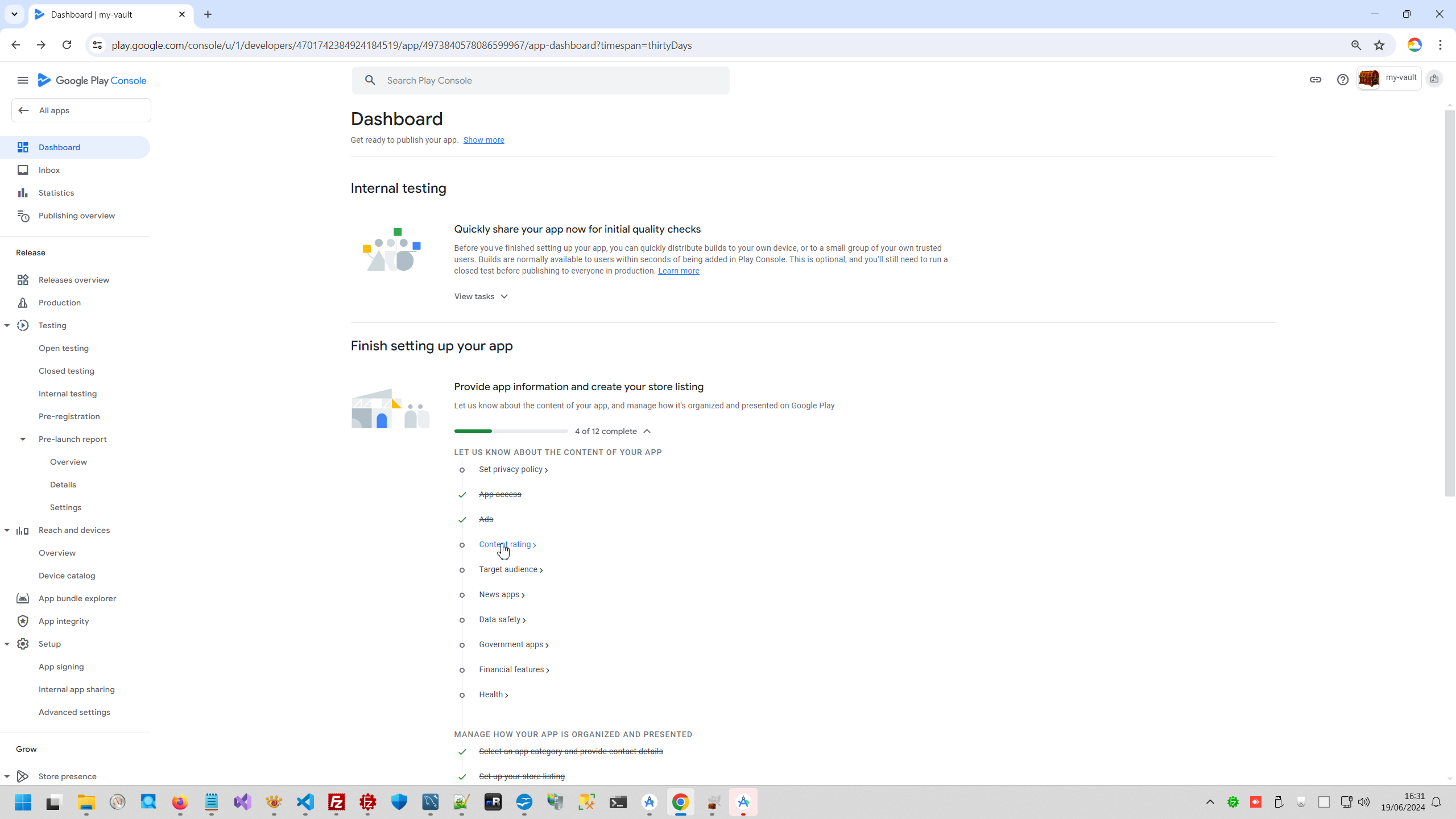This screenshot has height=819, width=1456.
Task: Click the hamburger menu icon
Action: point(23,80)
